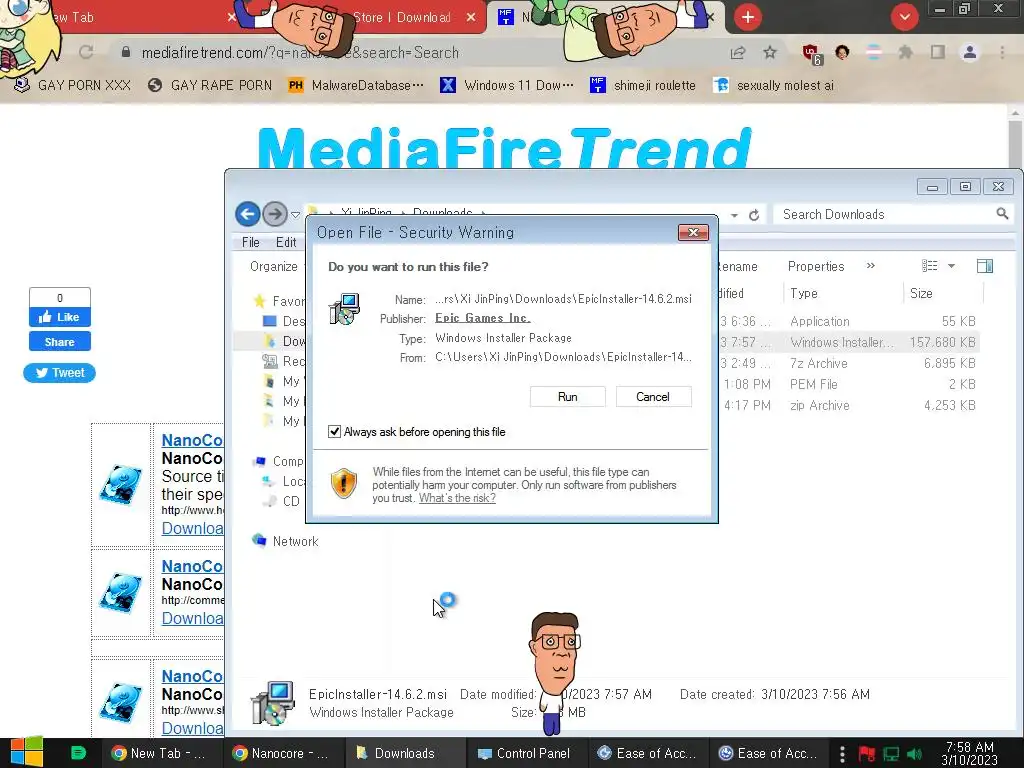Close the Open File Security Warning dialog
Screen dimensions: 1024x768
pyautogui.click(x=693, y=232)
